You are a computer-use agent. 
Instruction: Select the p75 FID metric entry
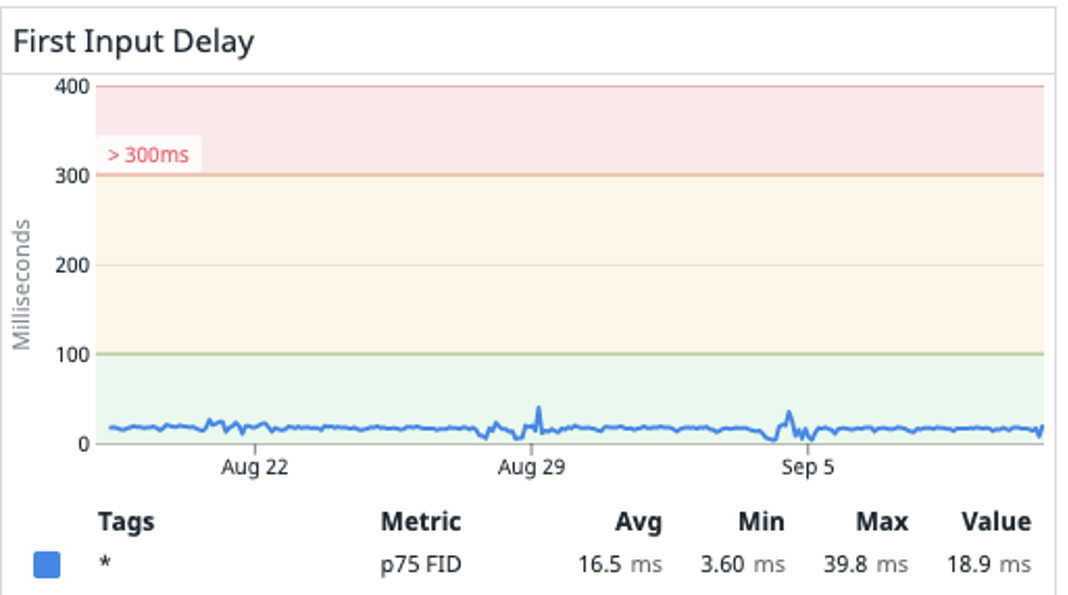[x=421, y=565]
